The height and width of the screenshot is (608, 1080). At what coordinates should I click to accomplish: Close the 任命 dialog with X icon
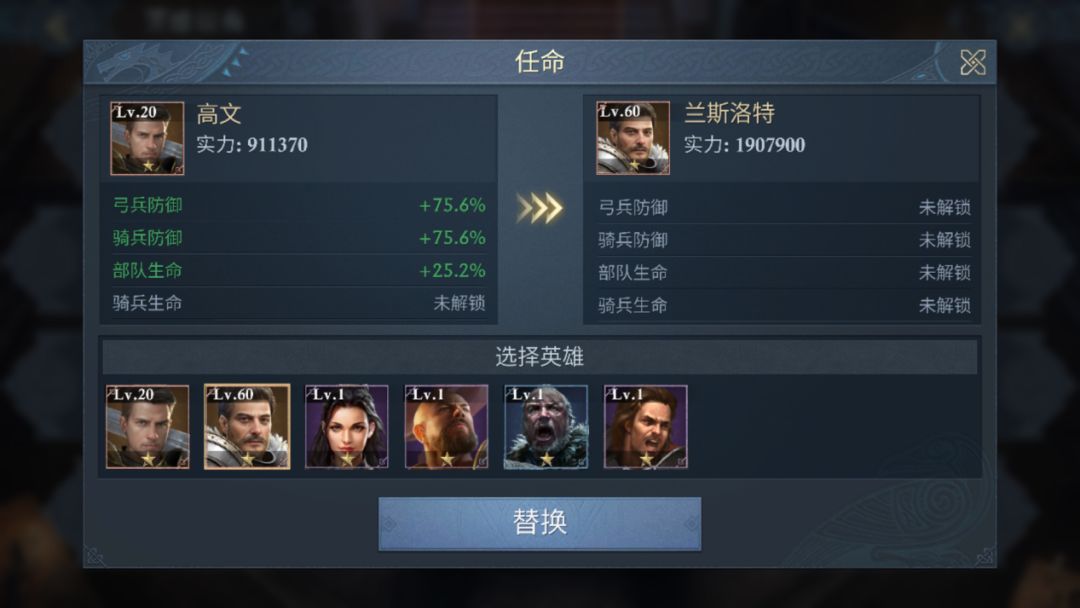(x=973, y=63)
